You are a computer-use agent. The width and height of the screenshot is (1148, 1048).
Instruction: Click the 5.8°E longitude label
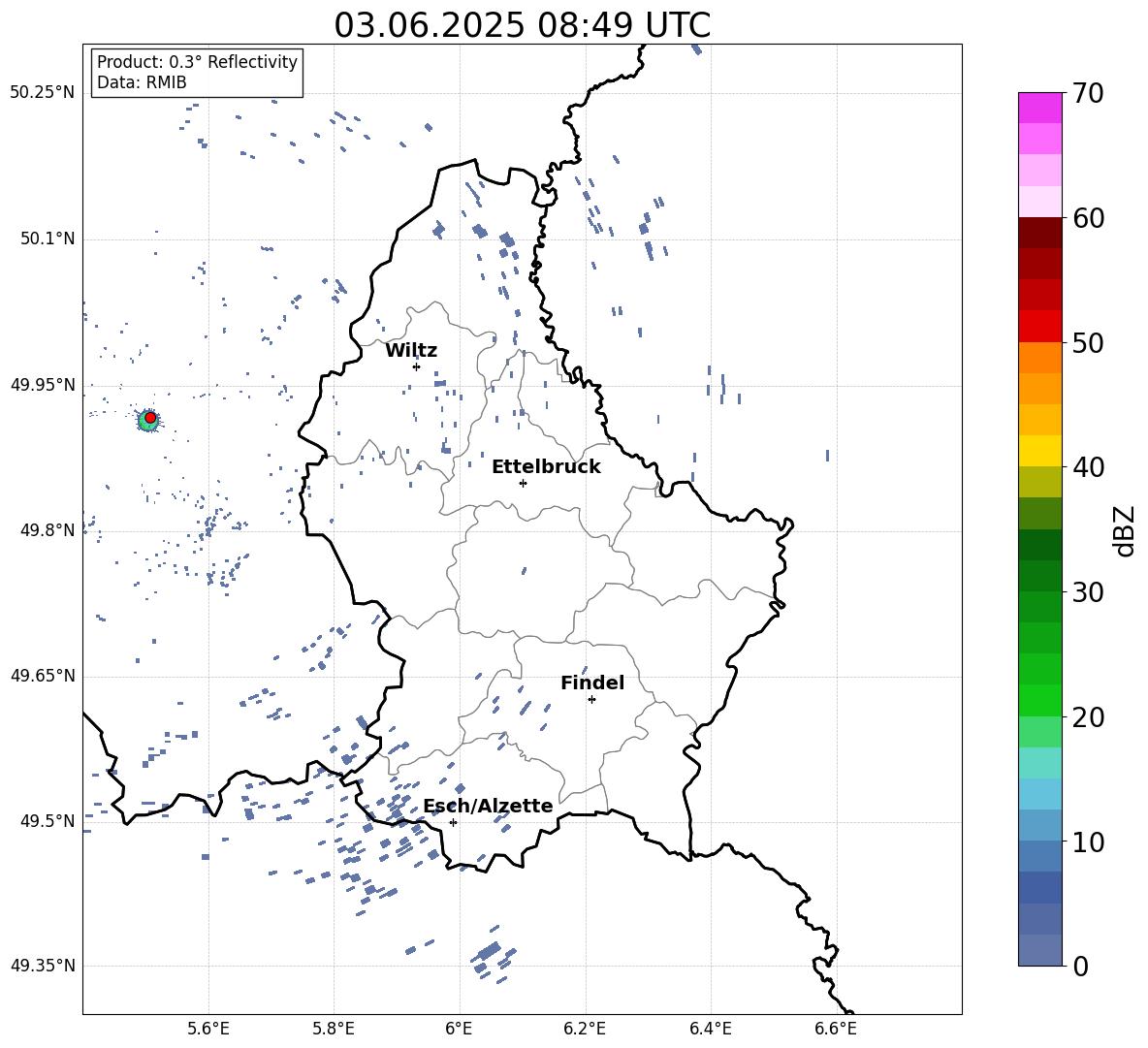click(334, 1030)
